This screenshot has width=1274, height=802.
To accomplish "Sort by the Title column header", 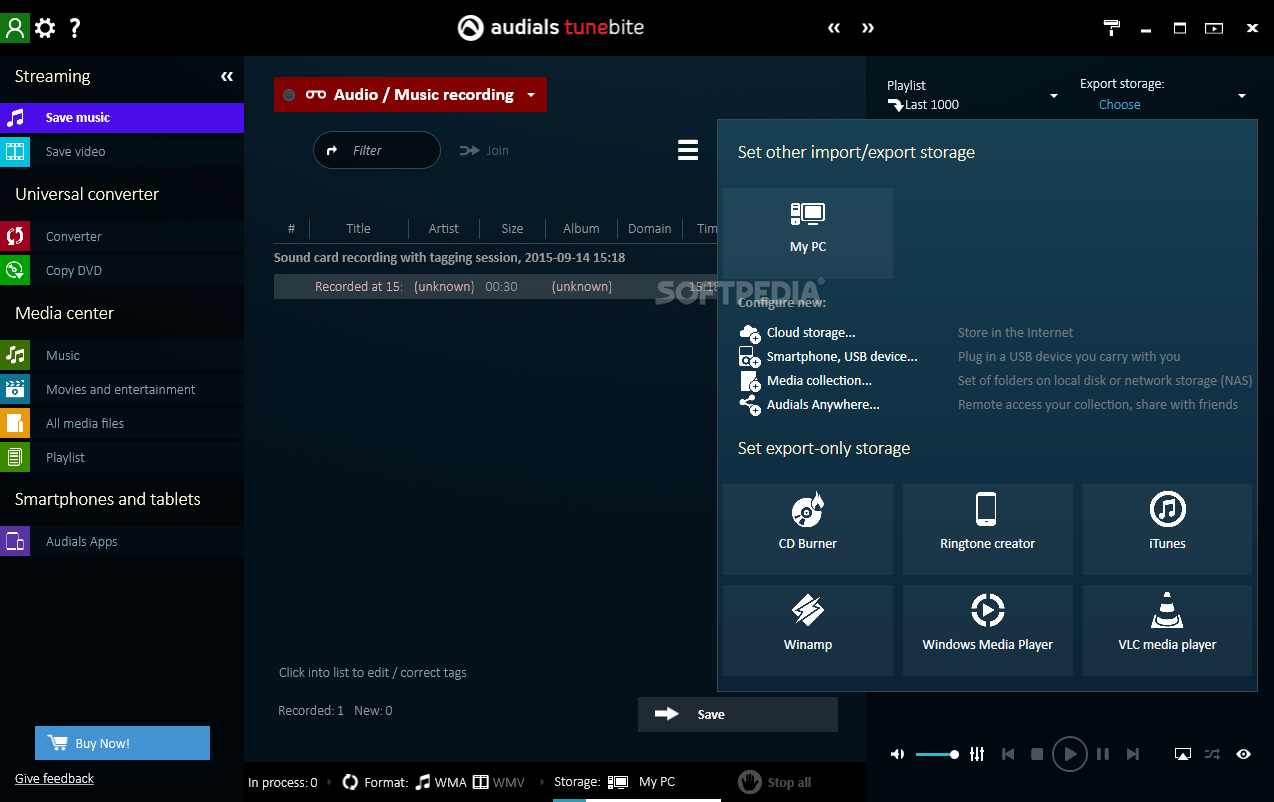I will point(358,229).
